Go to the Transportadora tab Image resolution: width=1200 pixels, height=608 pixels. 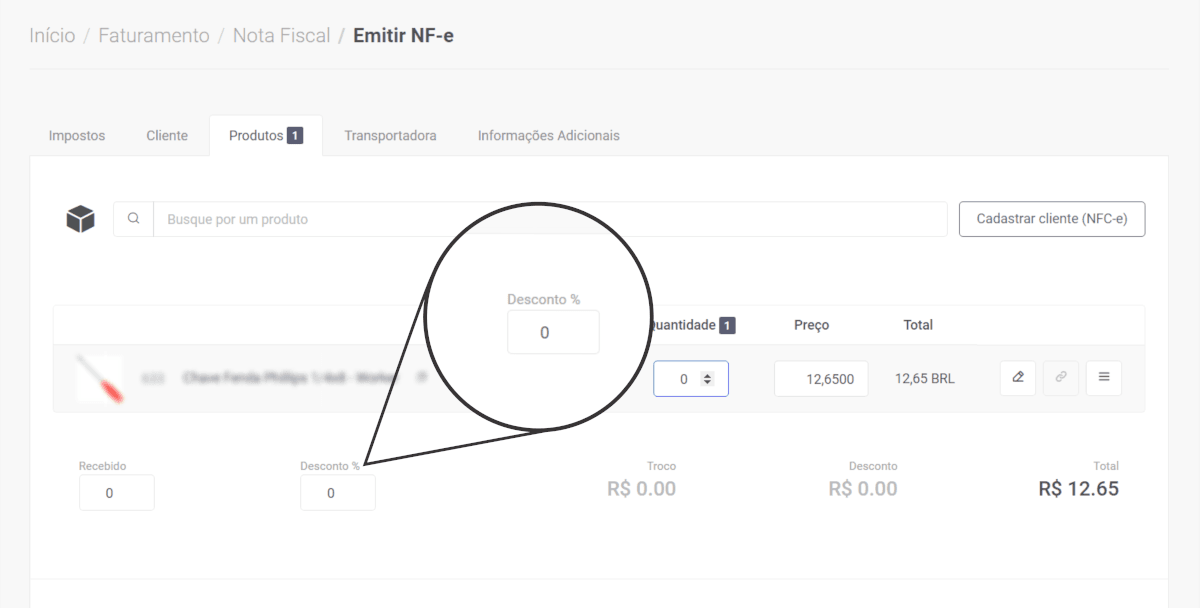pyautogui.click(x=390, y=136)
